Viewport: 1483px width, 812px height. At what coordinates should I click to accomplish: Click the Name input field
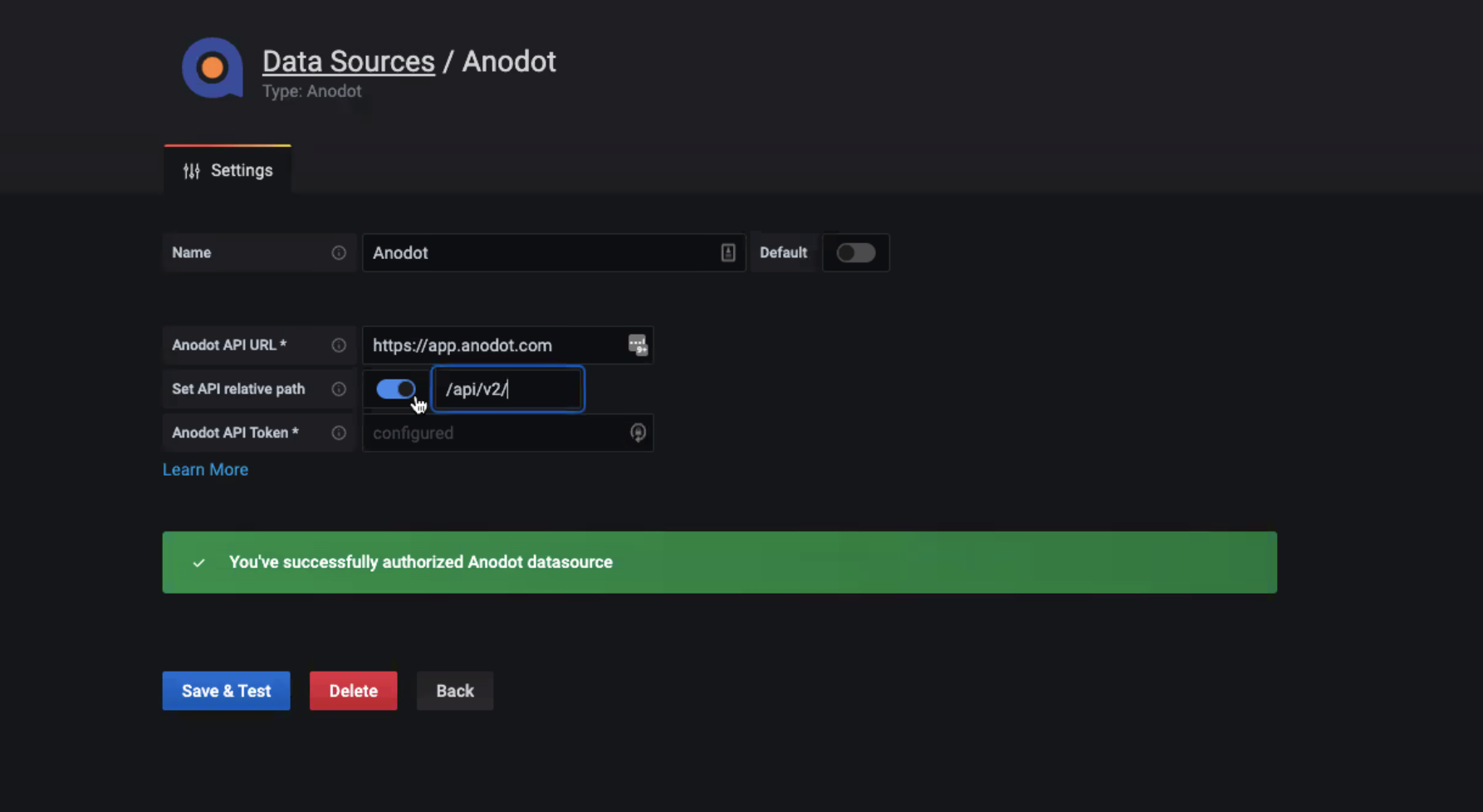554,252
